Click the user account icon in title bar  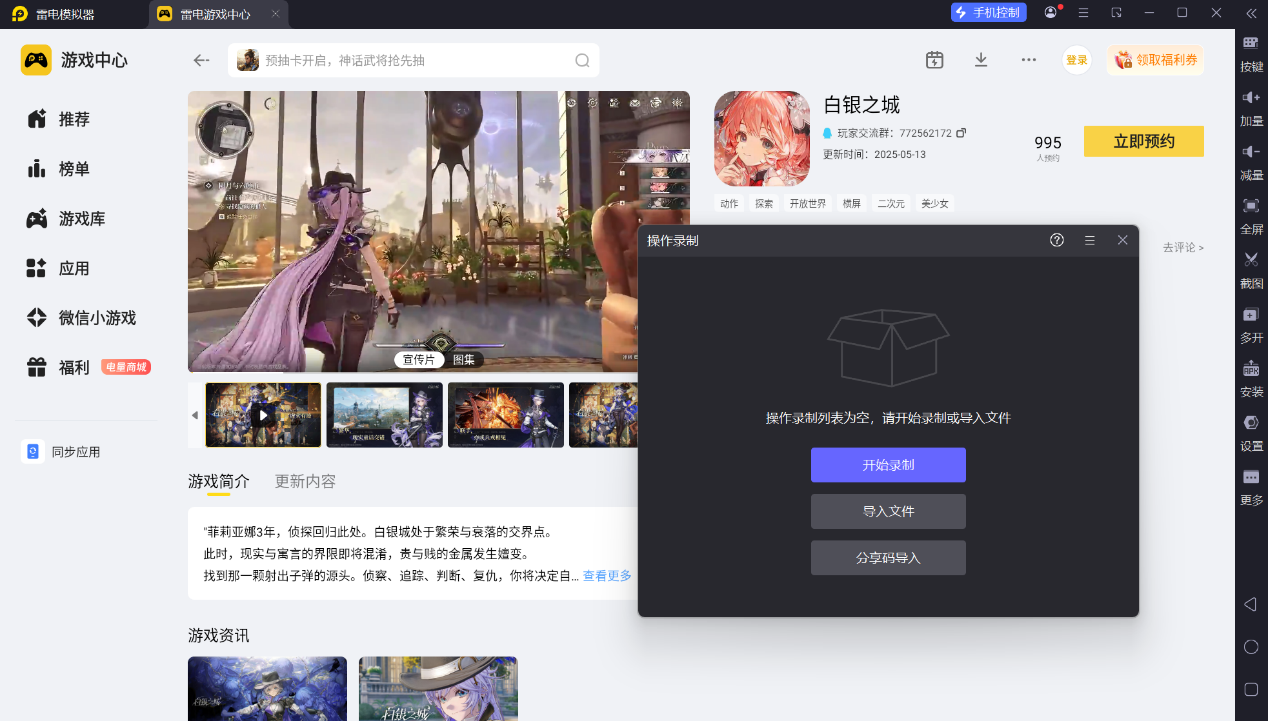click(1050, 13)
